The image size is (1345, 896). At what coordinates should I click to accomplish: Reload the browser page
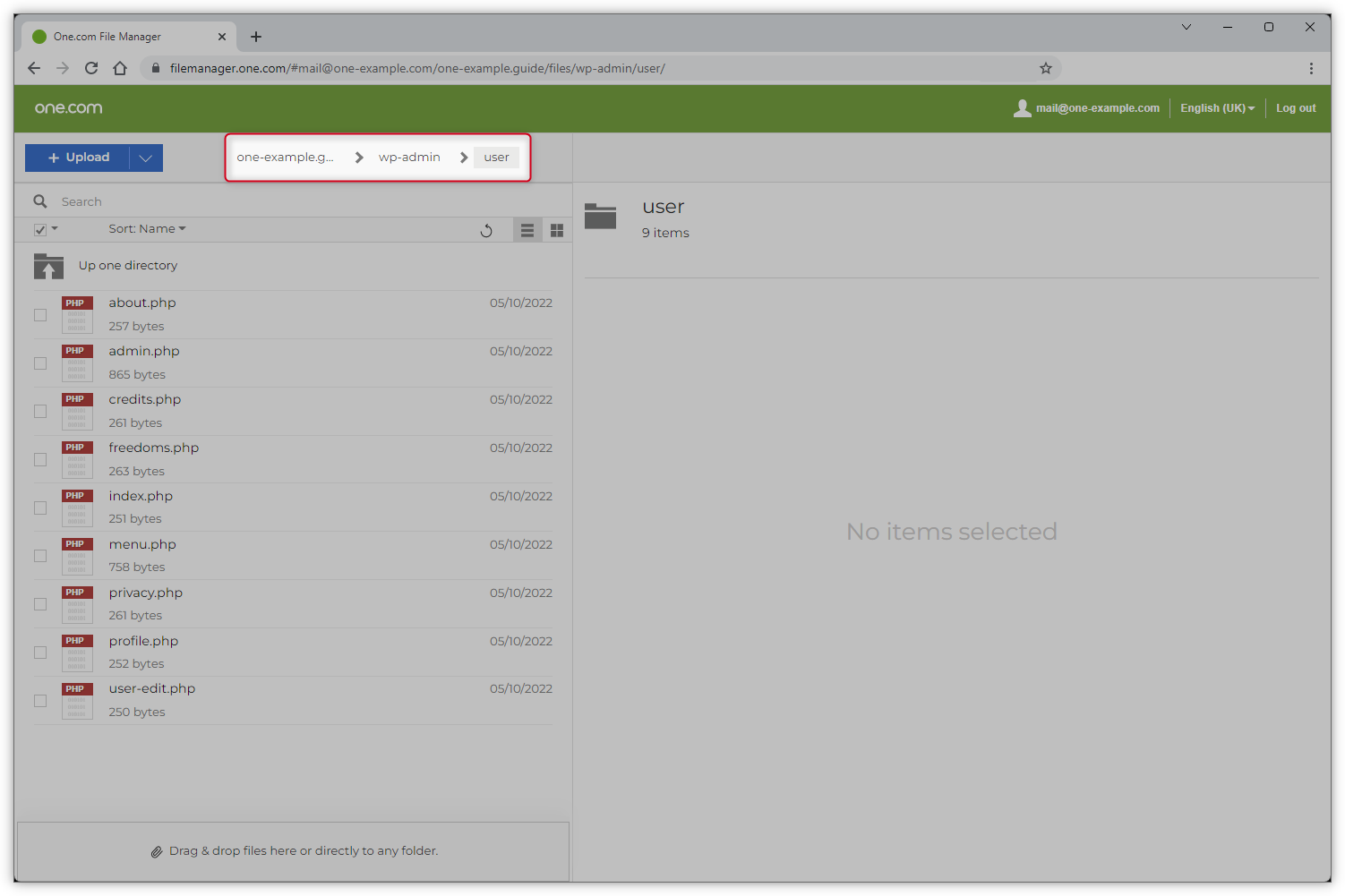tap(91, 68)
